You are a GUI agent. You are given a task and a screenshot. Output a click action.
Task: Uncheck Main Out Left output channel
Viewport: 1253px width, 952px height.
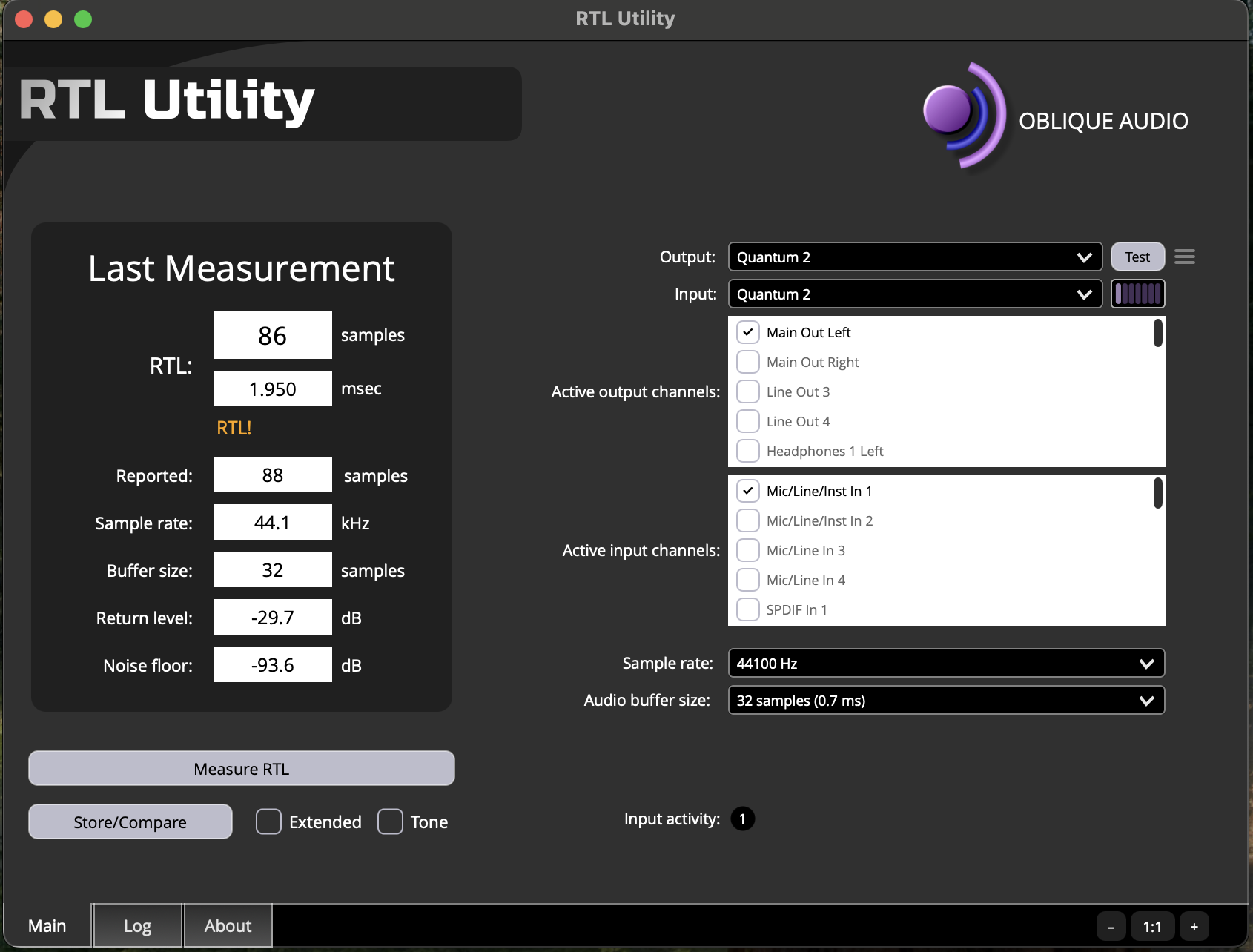click(x=748, y=332)
